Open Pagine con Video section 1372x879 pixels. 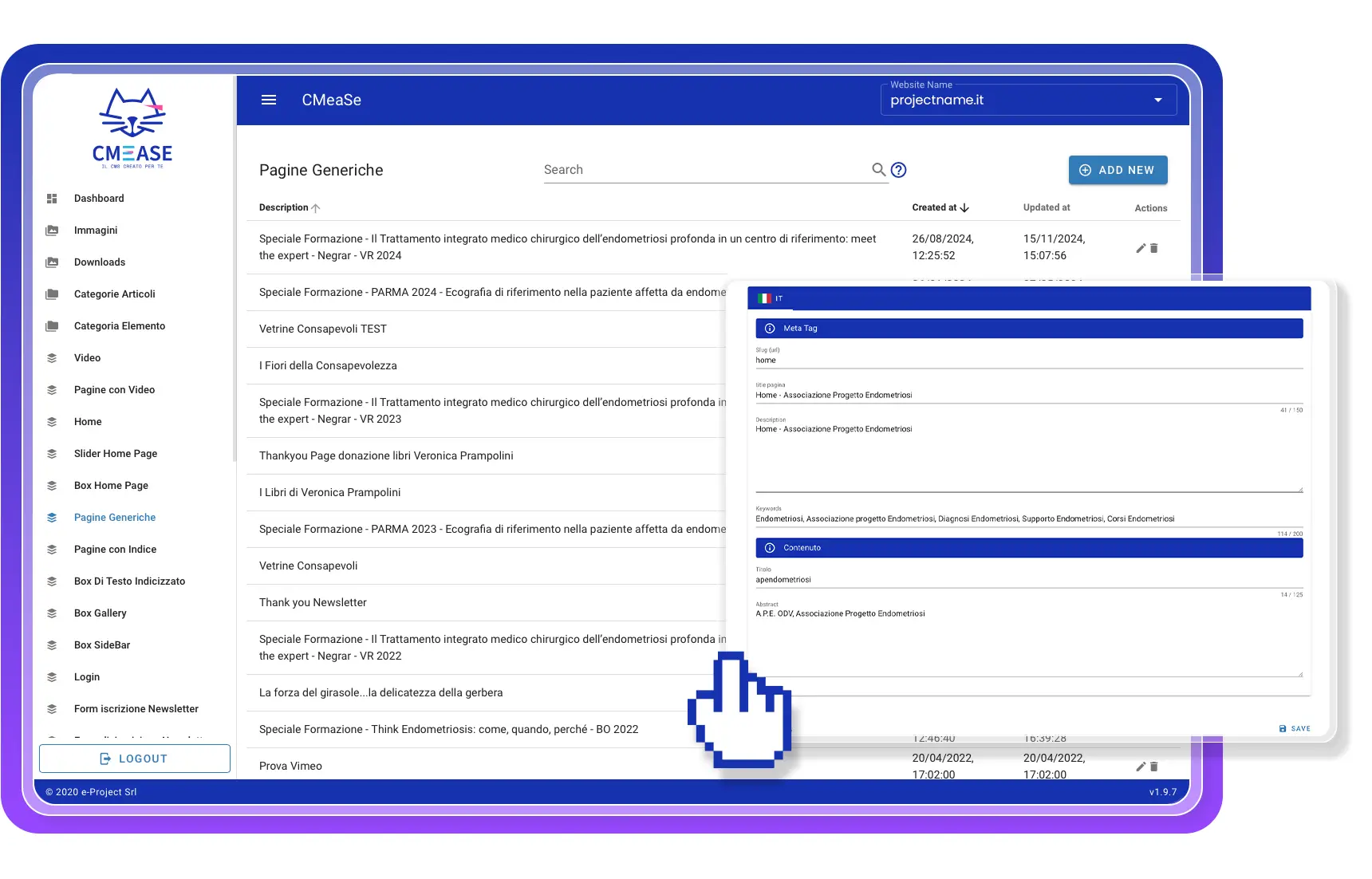point(114,390)
